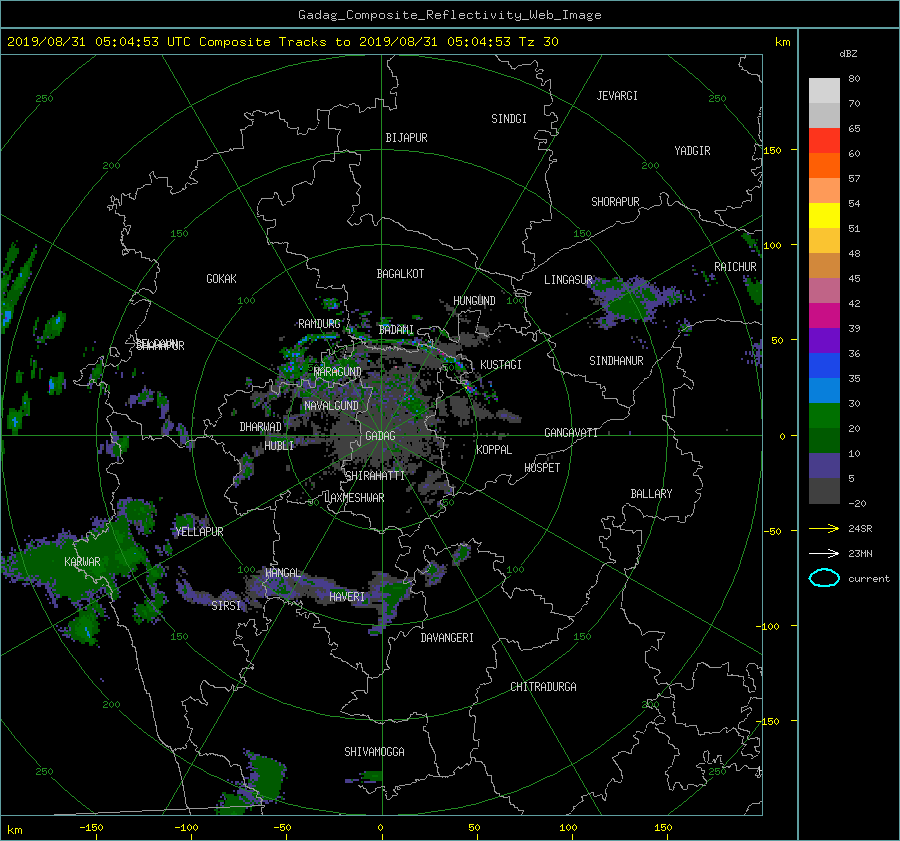This screenshot has height=841, width=900.
Task: Click the SHIRAHATTI city label
Action: 375,476
